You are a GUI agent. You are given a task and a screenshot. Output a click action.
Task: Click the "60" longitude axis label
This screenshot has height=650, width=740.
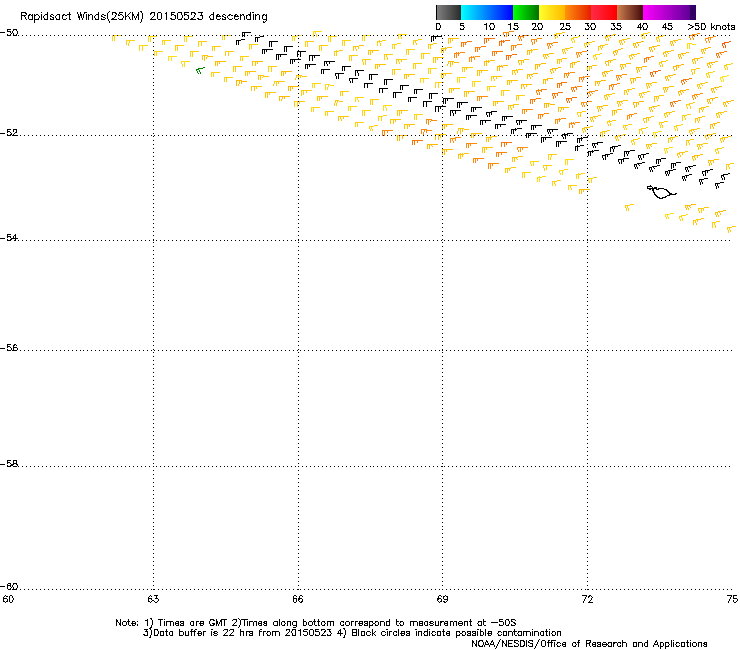point(8,599)
